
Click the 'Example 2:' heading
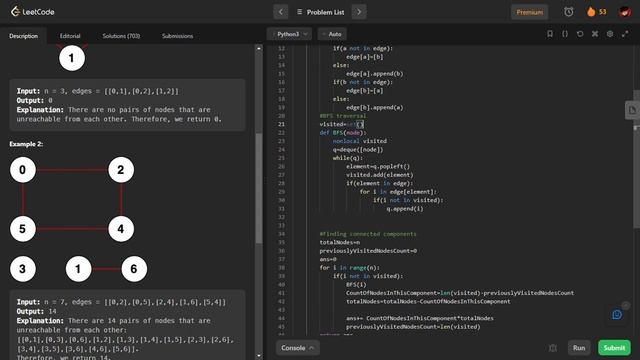click(x=26, y=144)
